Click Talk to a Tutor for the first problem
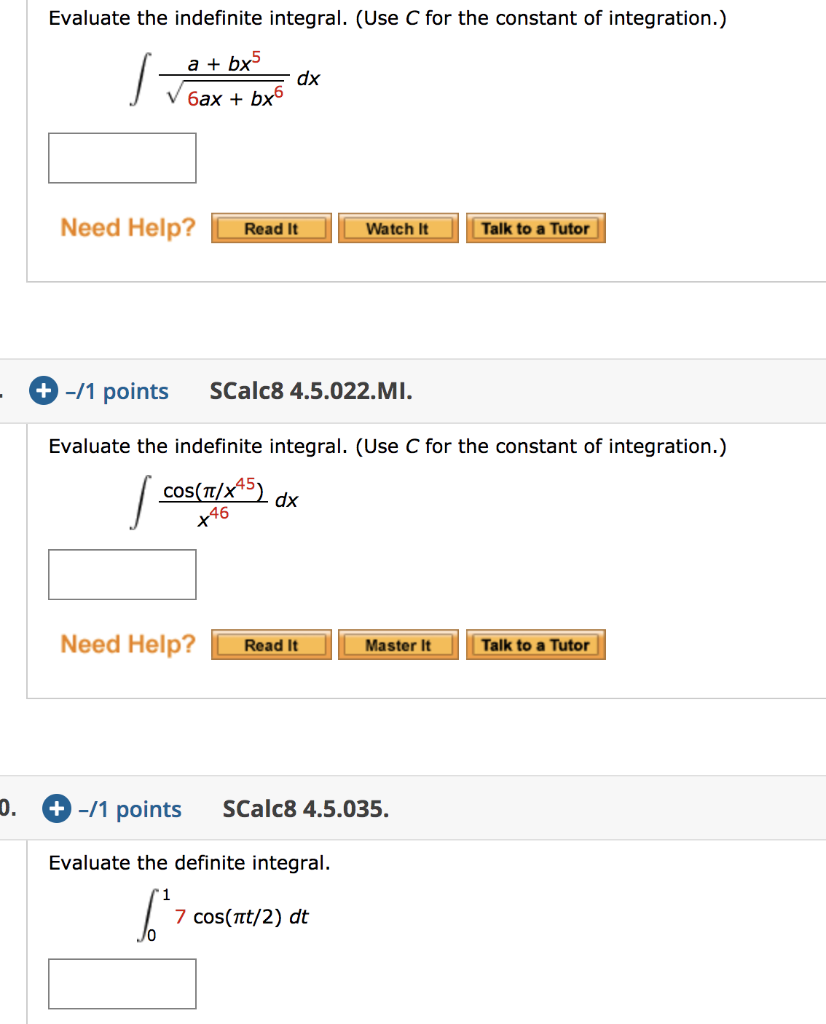The height and width of the screenshot is (1024, 826). click(535, 228)
